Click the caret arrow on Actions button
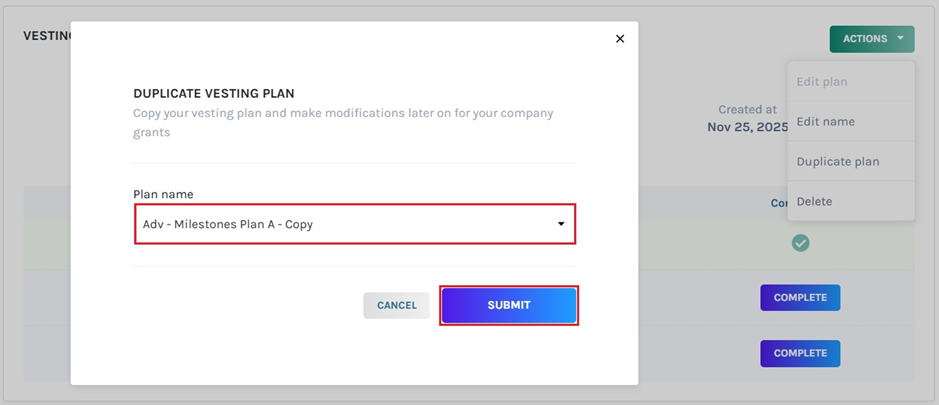Screen dimensions: 939x405 (x=900, y=39)
